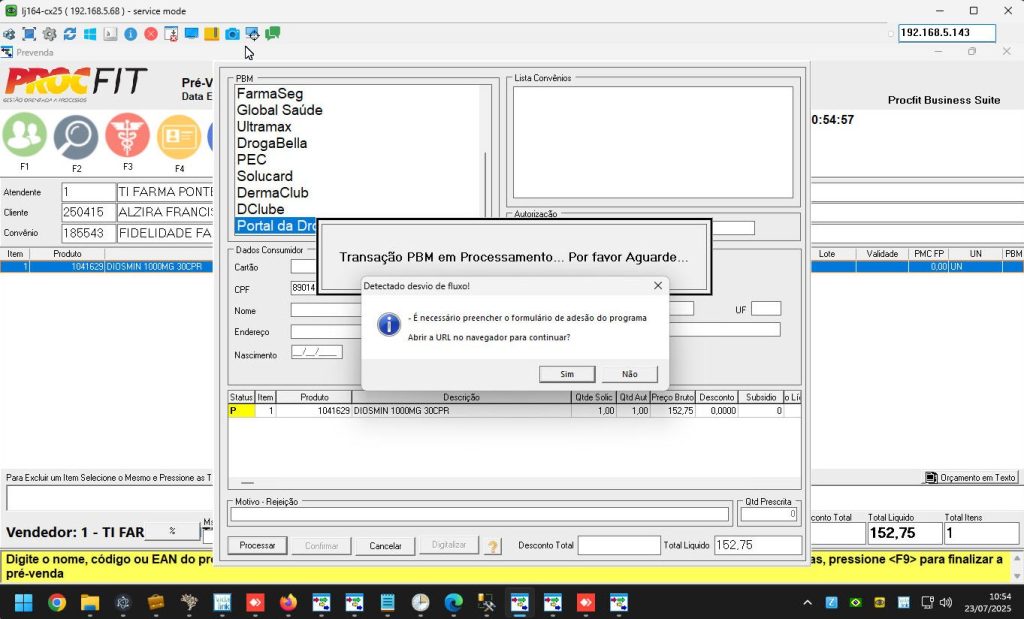Open Firefox from the Windows taskbar

288,602
